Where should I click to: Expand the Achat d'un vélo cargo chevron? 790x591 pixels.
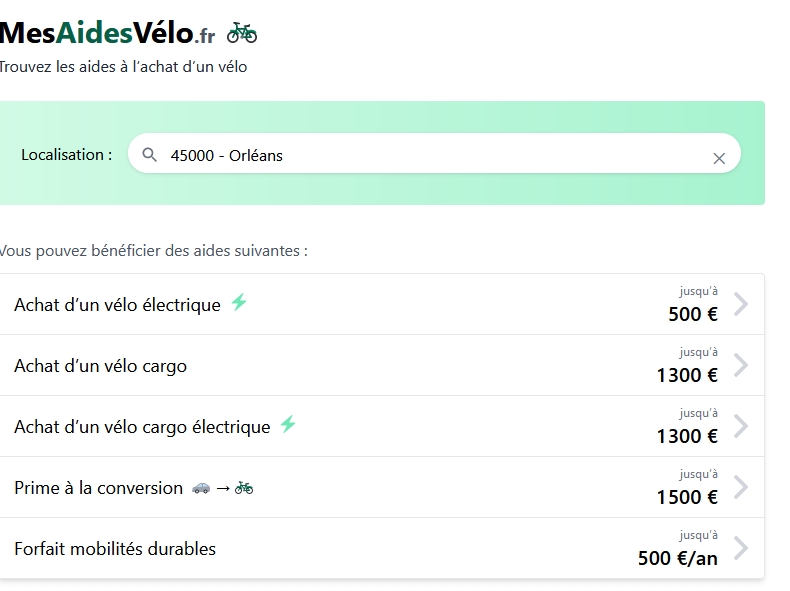741,365
